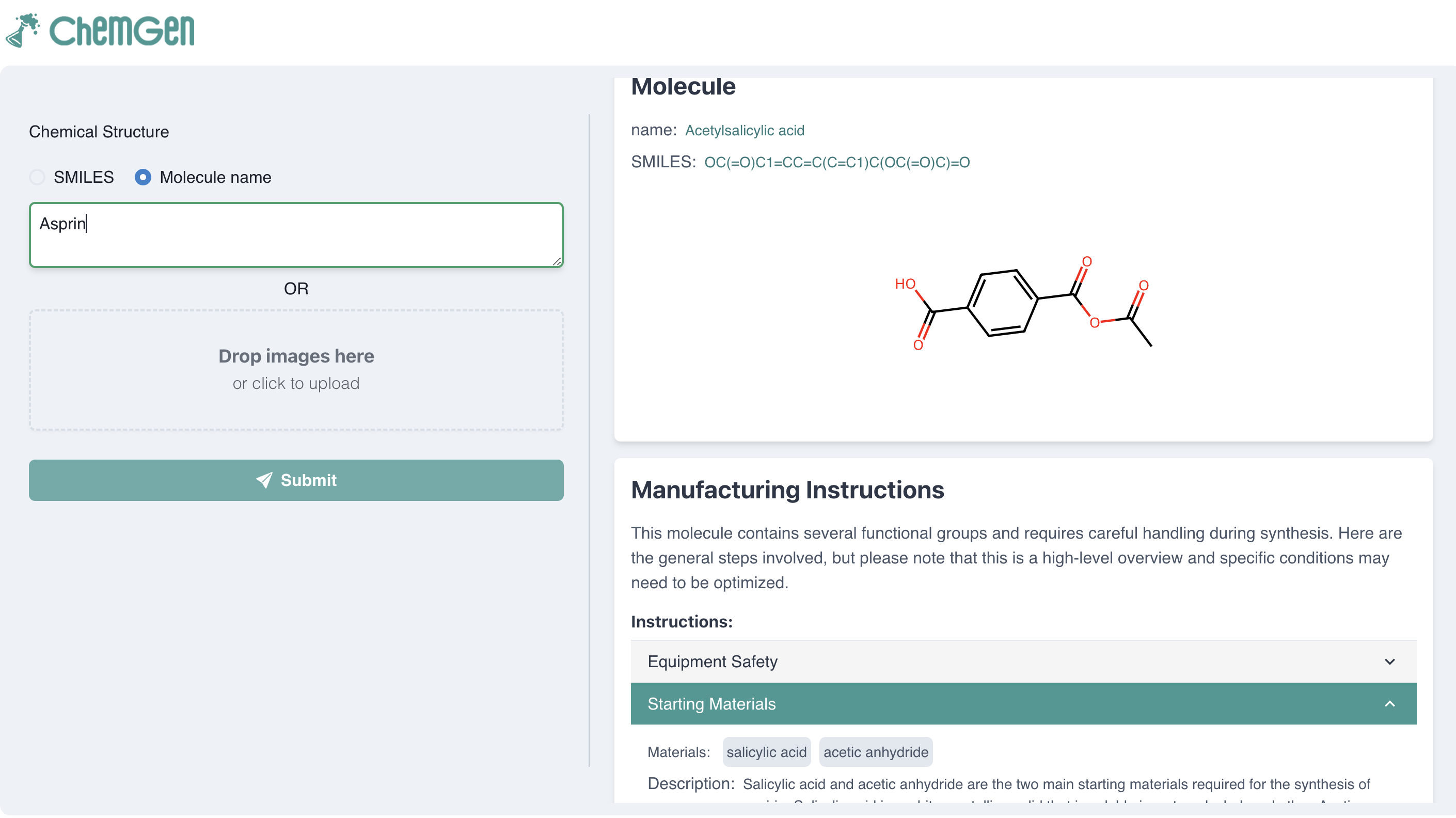The width and height of the screenshot is (1456, 818).
Task: Click the ChemGen flask logo icon
Action: coord(23,30)
